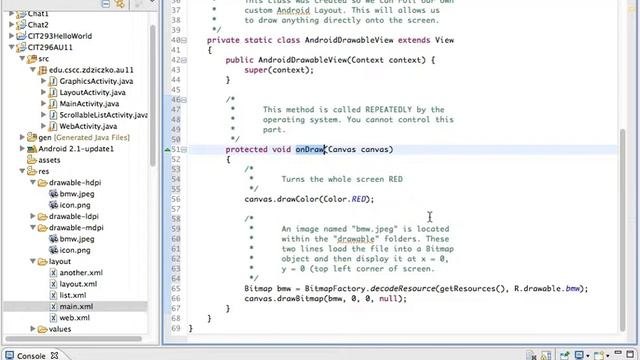The width and height of the screenshot is (640, 360).
Task: Click the src source folder icon
Action: click(x=32, y=59)
